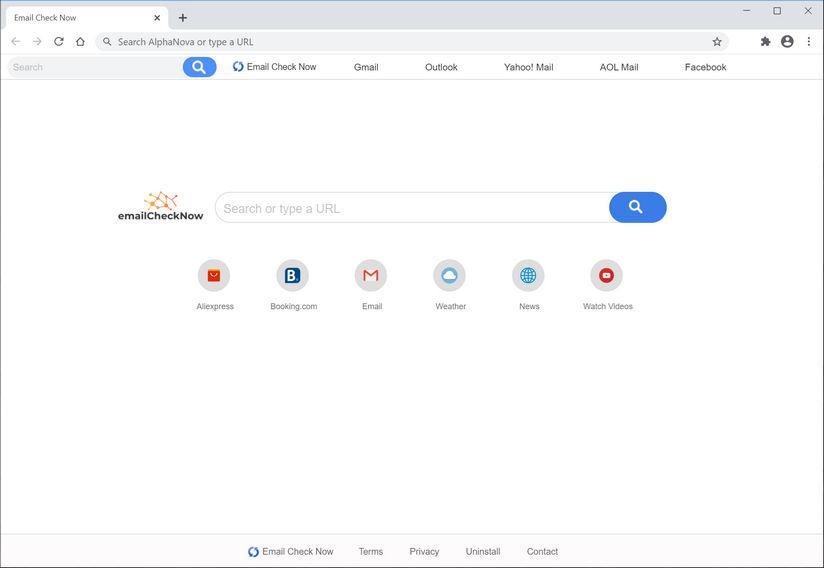Maximize the browser window
The image size is (824, 568).
(777, 11)
